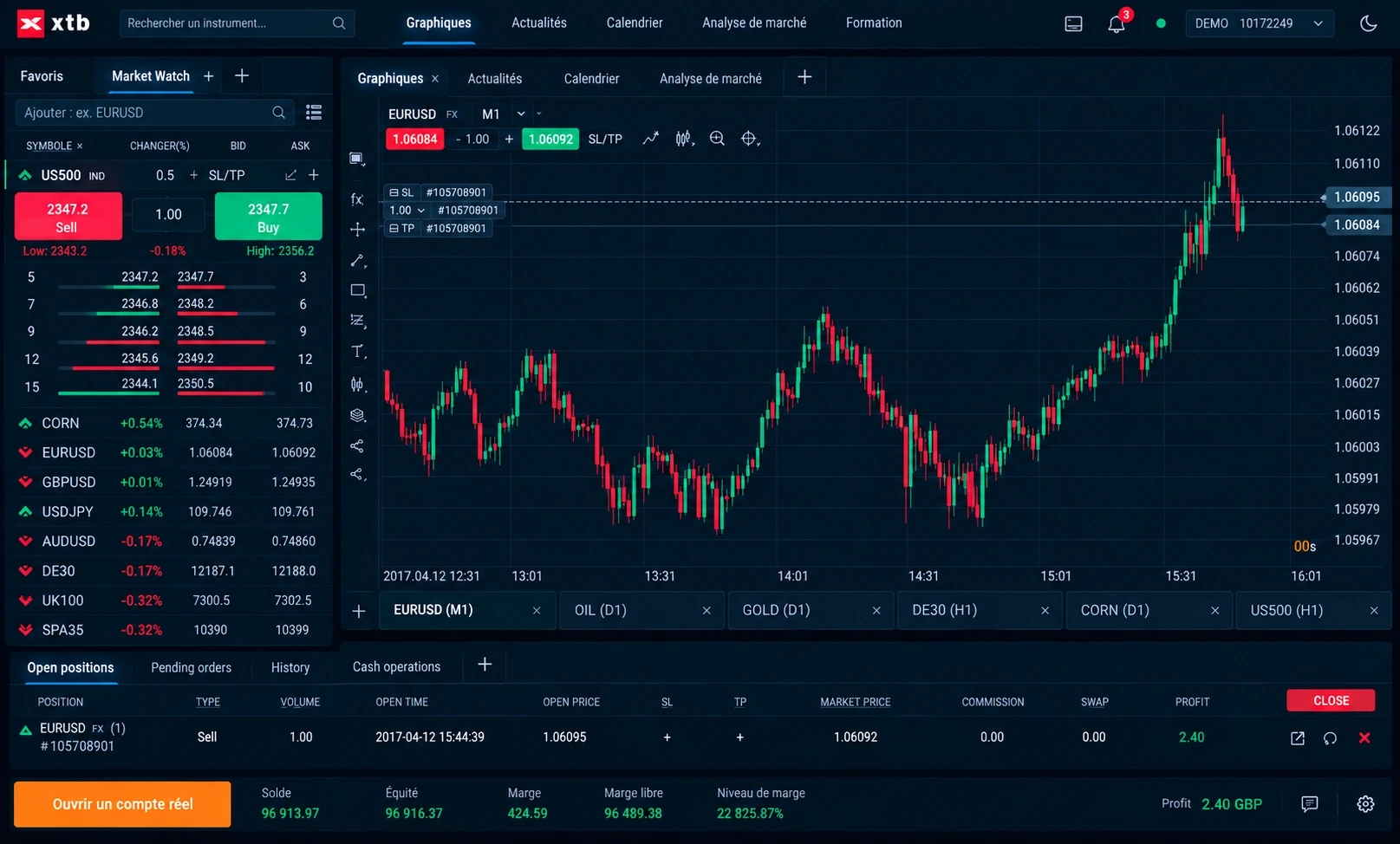1400x844 pixels.
Task: Click the US500 volume field showing 1.00
Action: point(168,215)
